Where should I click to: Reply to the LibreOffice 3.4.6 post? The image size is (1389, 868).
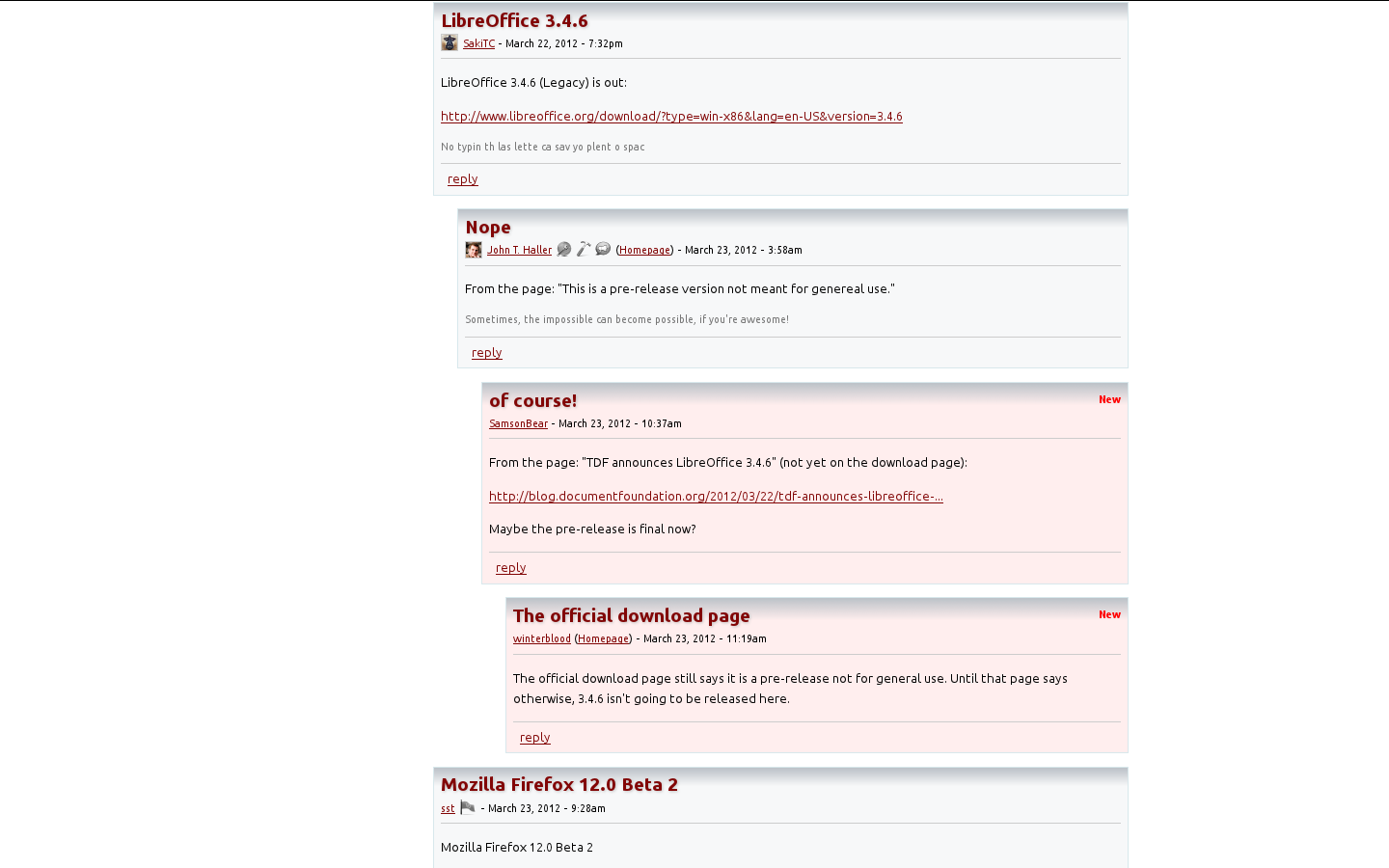coord(462,178)
